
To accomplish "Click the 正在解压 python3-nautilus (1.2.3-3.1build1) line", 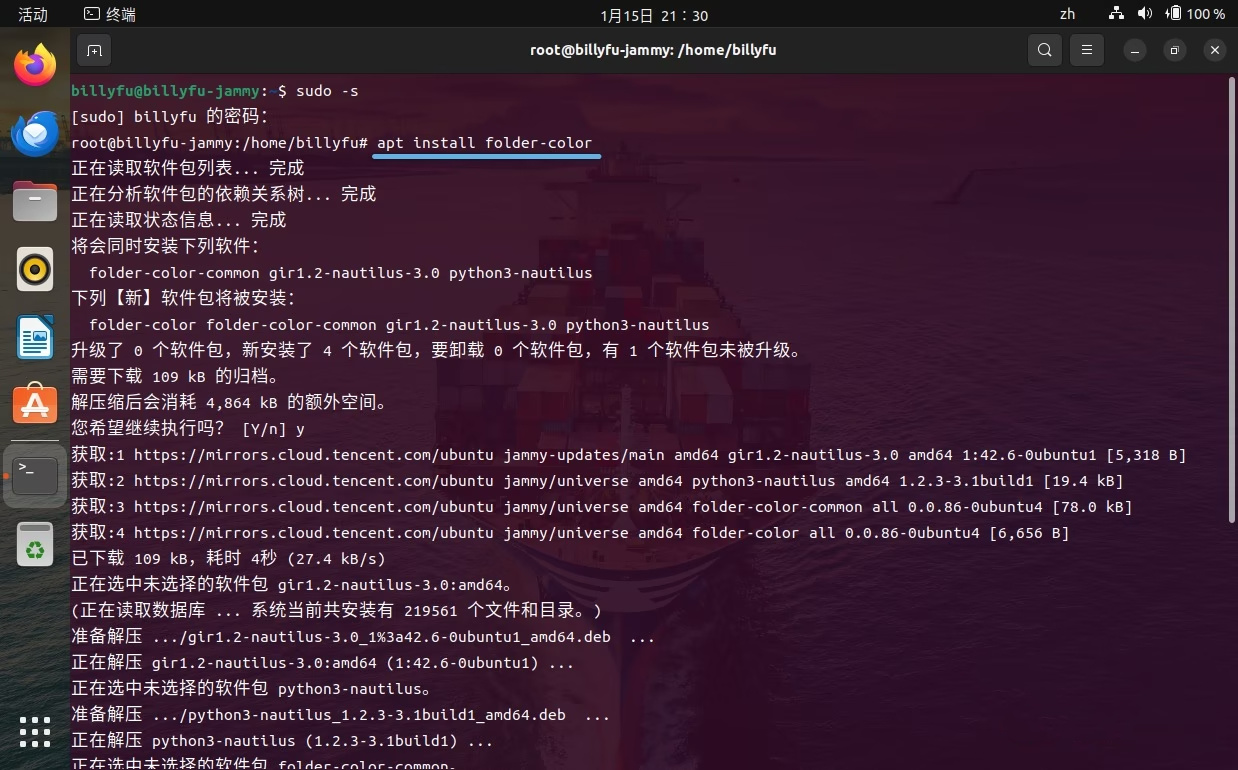I will (x=282, y=741).
